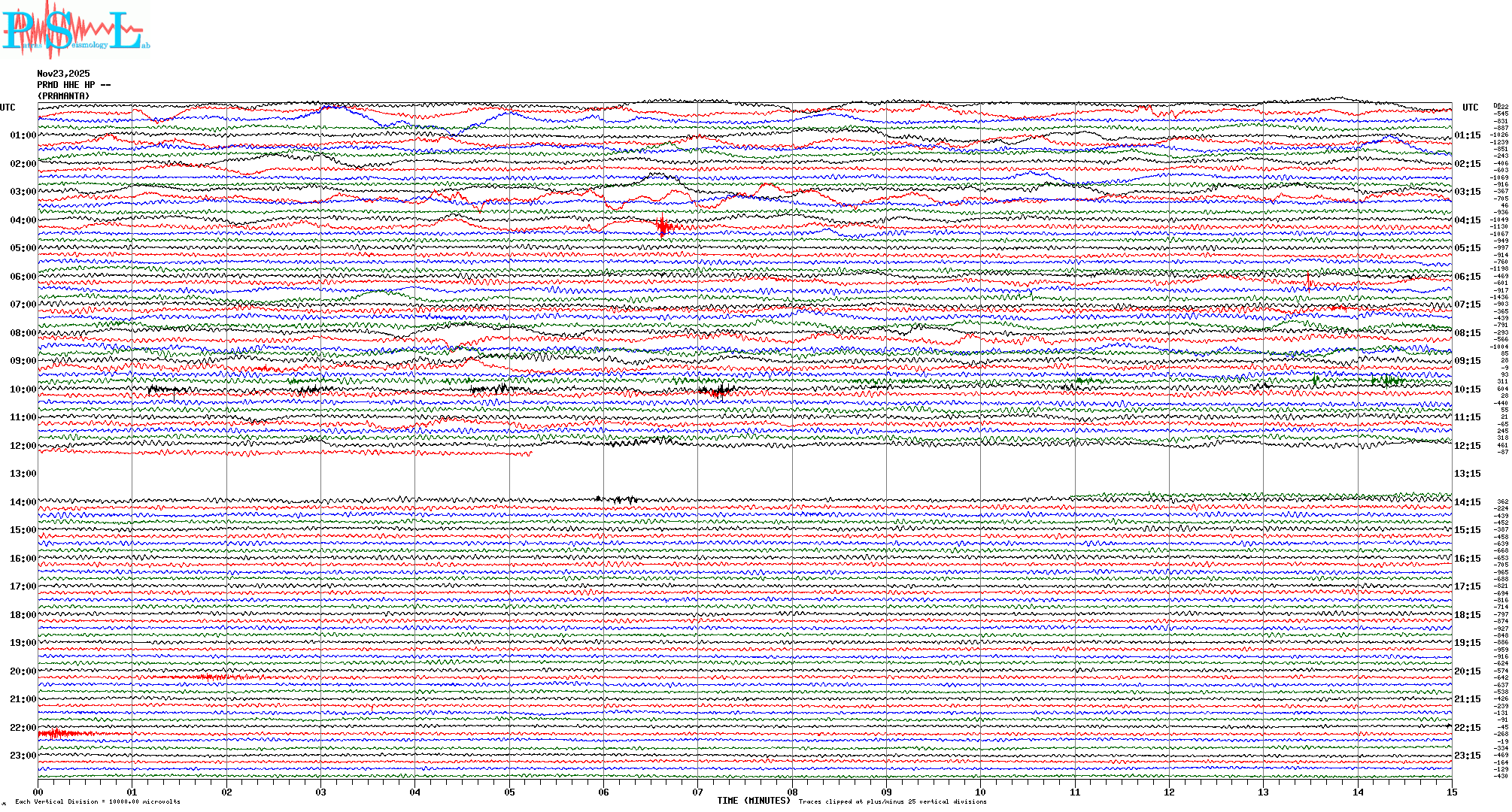Click the 04:00 hour label on left
This screenshot has height=812, width=1512.
pyautogui.click(x=23, y=220)
